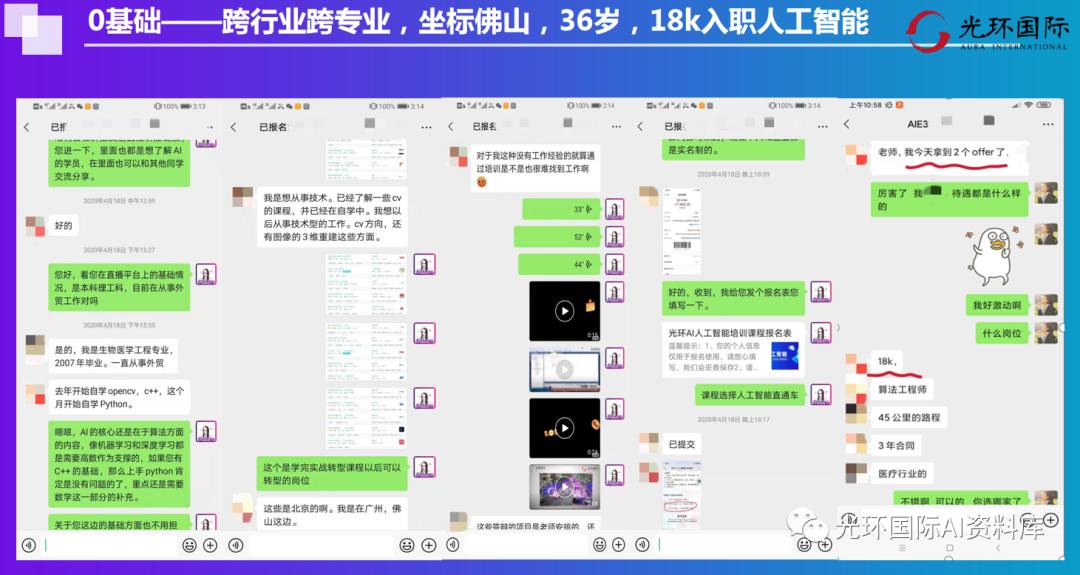Tap the 算法工程师 message
This screenshot has height=575, width=1080.
tap(902, 390)
